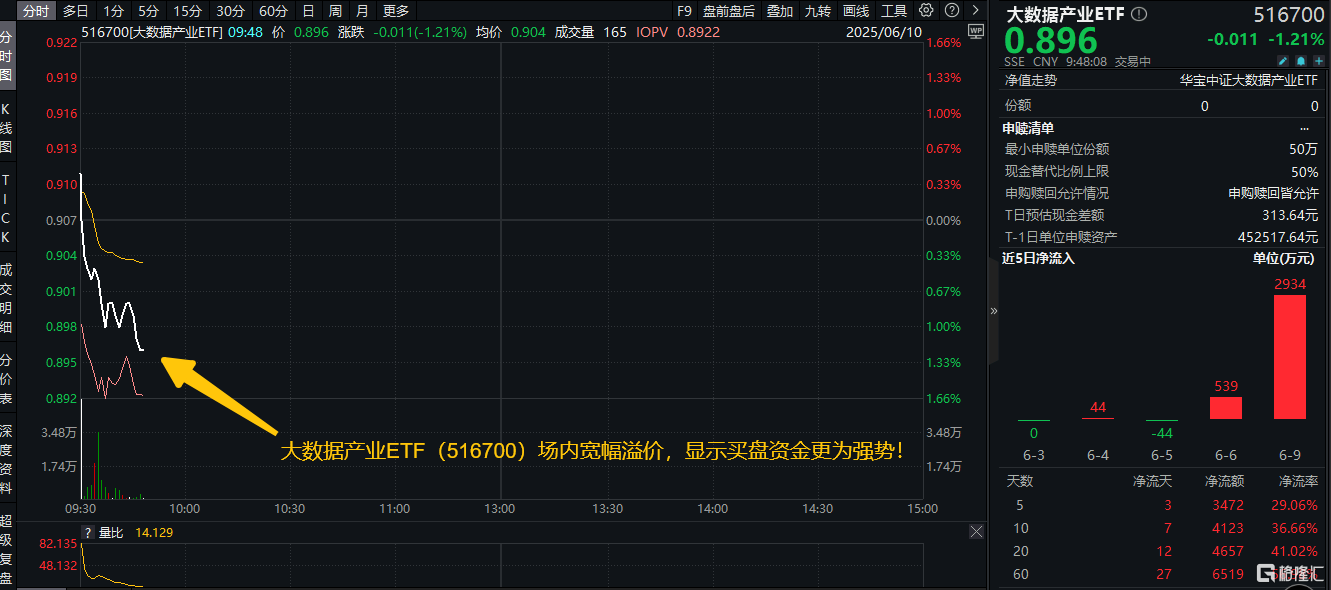Image resolution: width=1331 pixels, height=590 pixels.
Task: Open the 工具 tools menu
Action: tap(894, 11)
